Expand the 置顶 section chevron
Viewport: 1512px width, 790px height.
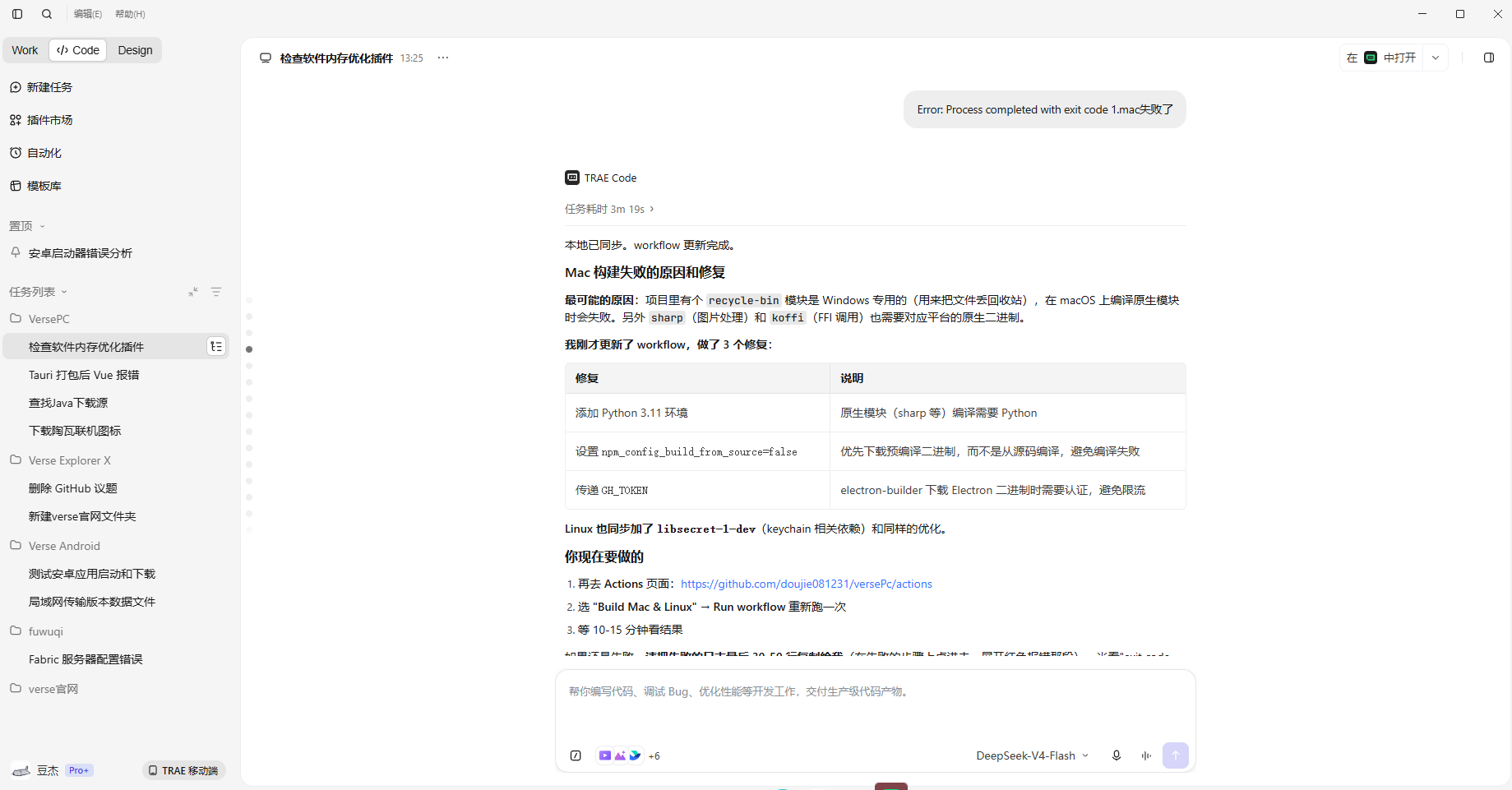43,227
